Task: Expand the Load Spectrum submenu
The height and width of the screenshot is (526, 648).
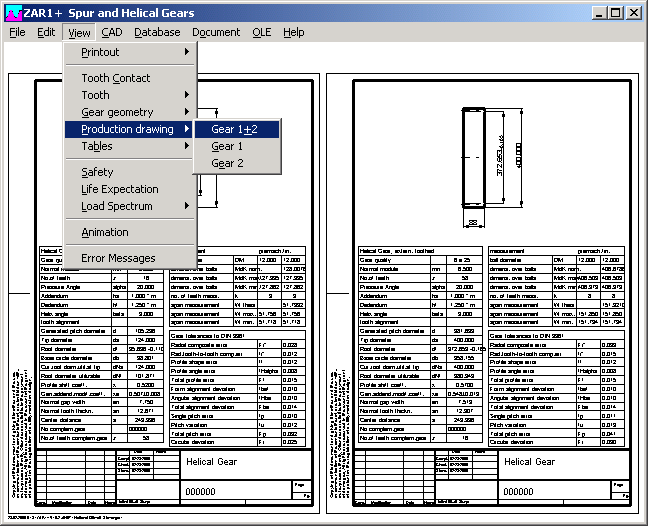Action: coord(117,206)
